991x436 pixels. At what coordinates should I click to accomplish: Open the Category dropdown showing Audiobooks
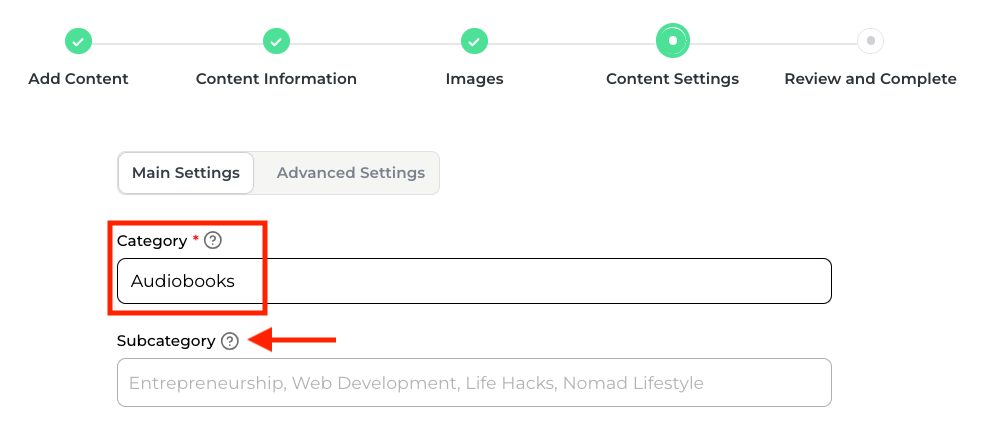474,281
